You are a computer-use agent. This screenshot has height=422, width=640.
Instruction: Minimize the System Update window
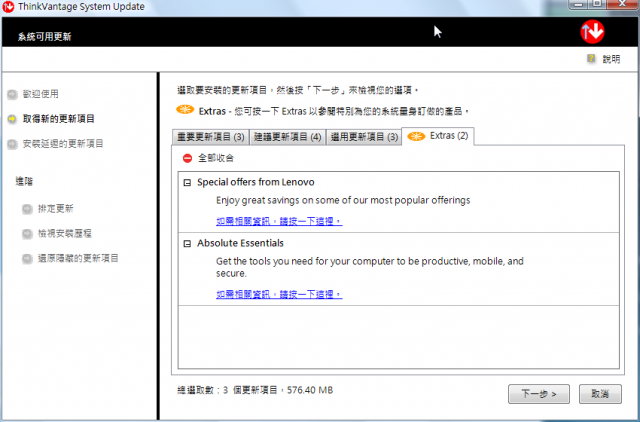click(x=579, y=4)
